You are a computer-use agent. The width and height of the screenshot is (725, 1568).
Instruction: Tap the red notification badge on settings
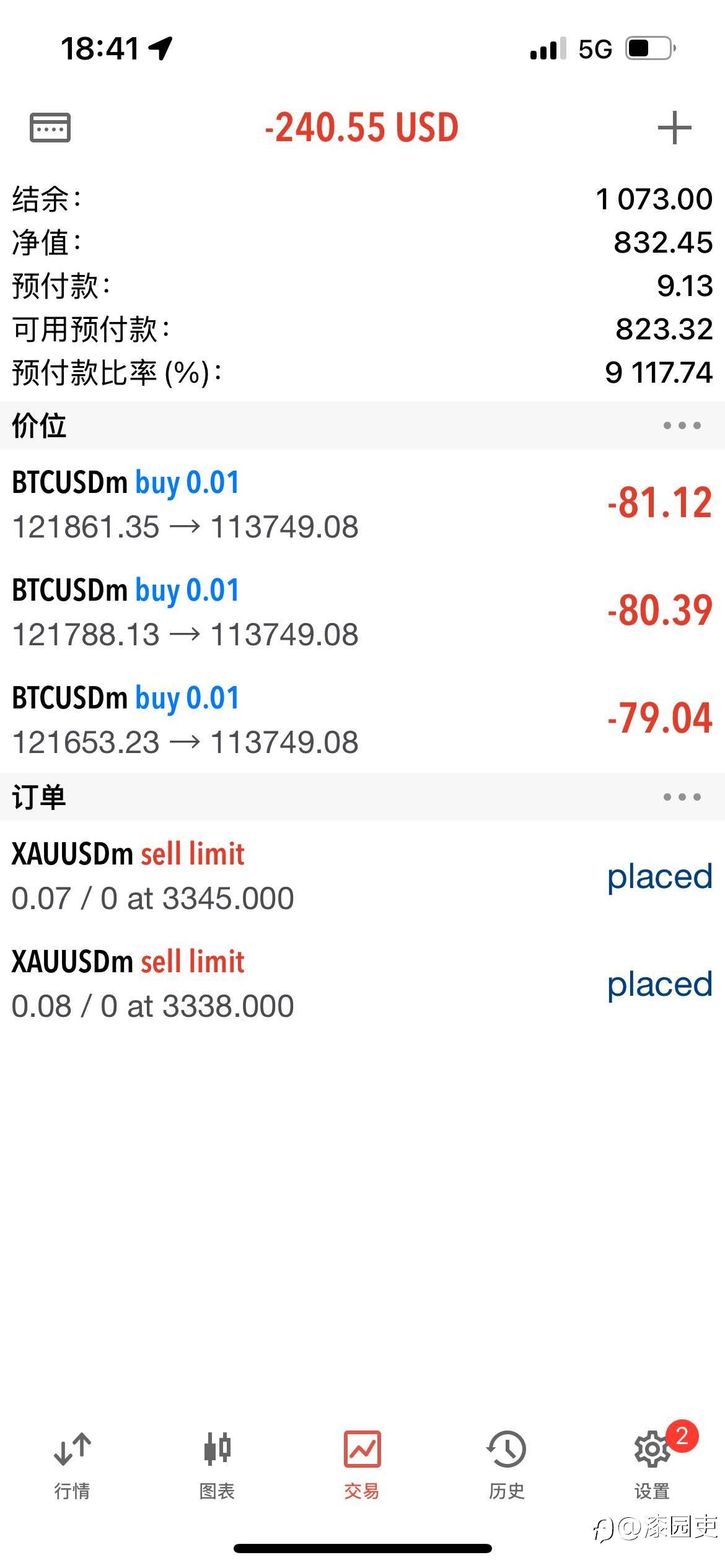tap(682, 1435)
